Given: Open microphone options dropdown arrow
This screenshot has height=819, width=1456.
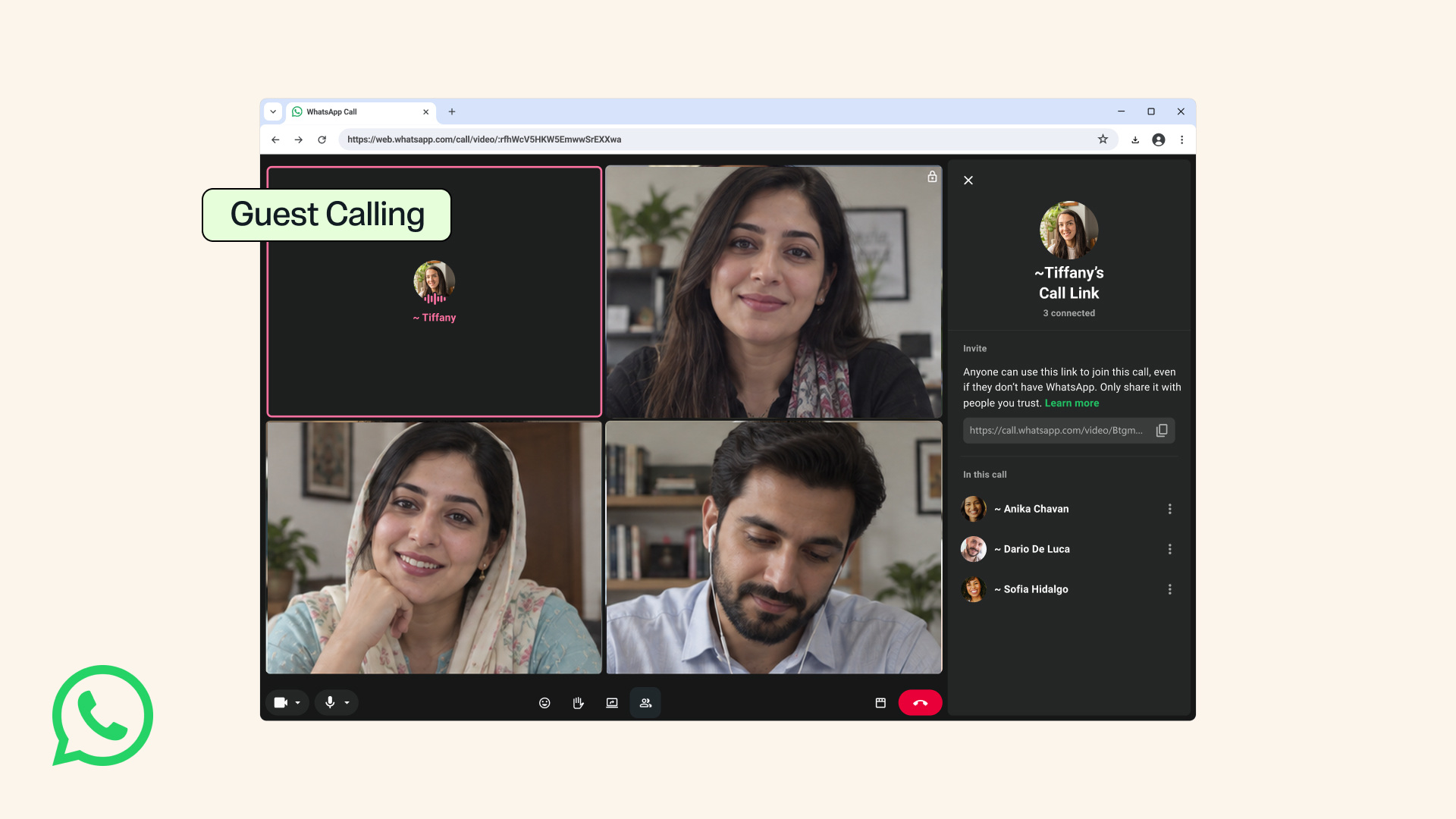Looking at the screenshot, I should [x=347, y=703].
